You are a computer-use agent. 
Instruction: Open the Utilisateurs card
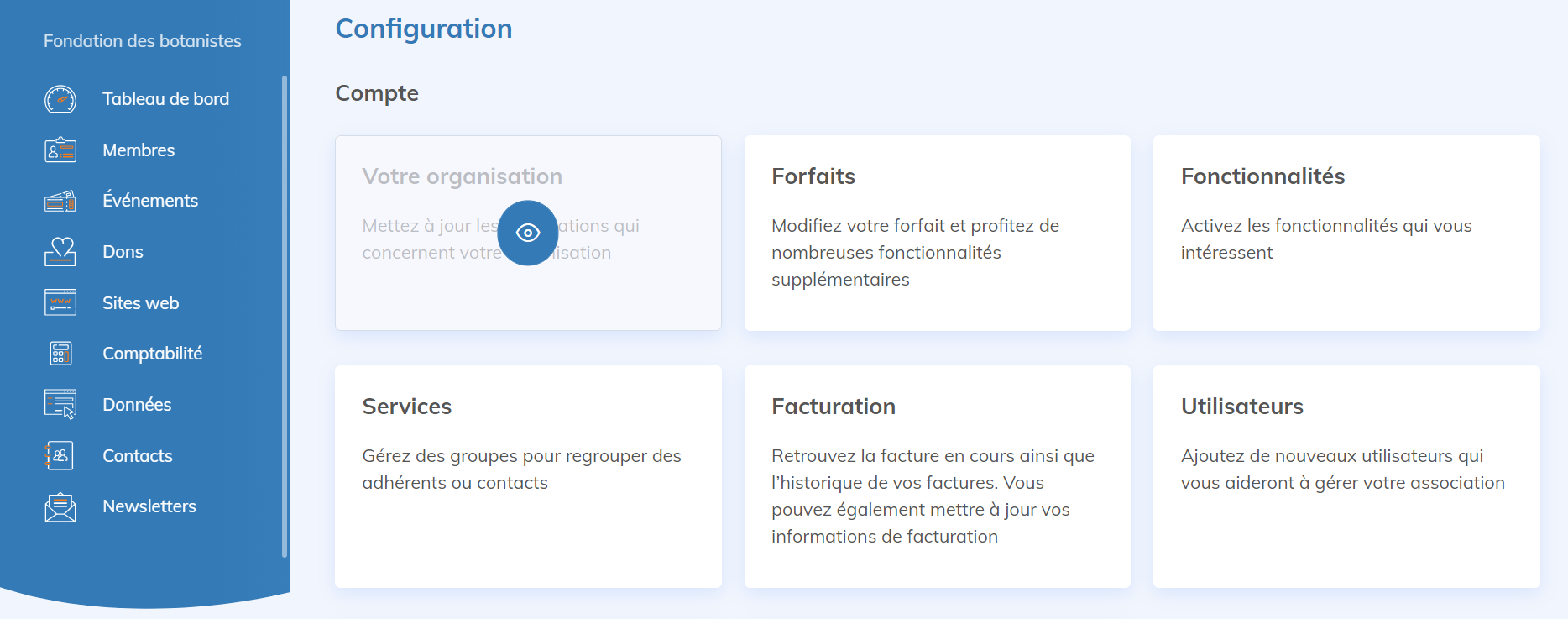(x=1346, y=476)
